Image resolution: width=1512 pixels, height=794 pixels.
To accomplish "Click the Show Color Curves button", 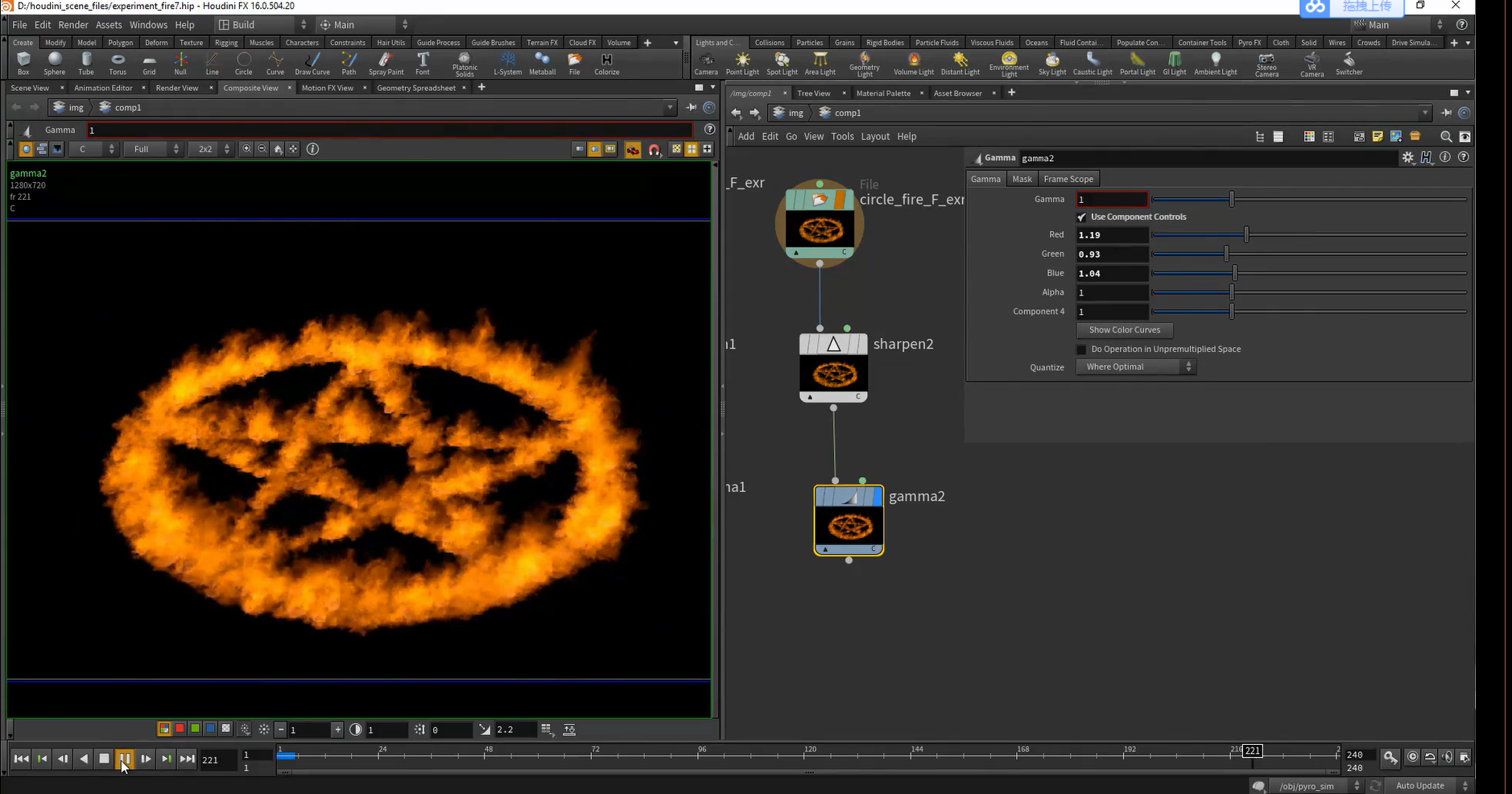I will pyautogui.click(x=1124, y=330).
